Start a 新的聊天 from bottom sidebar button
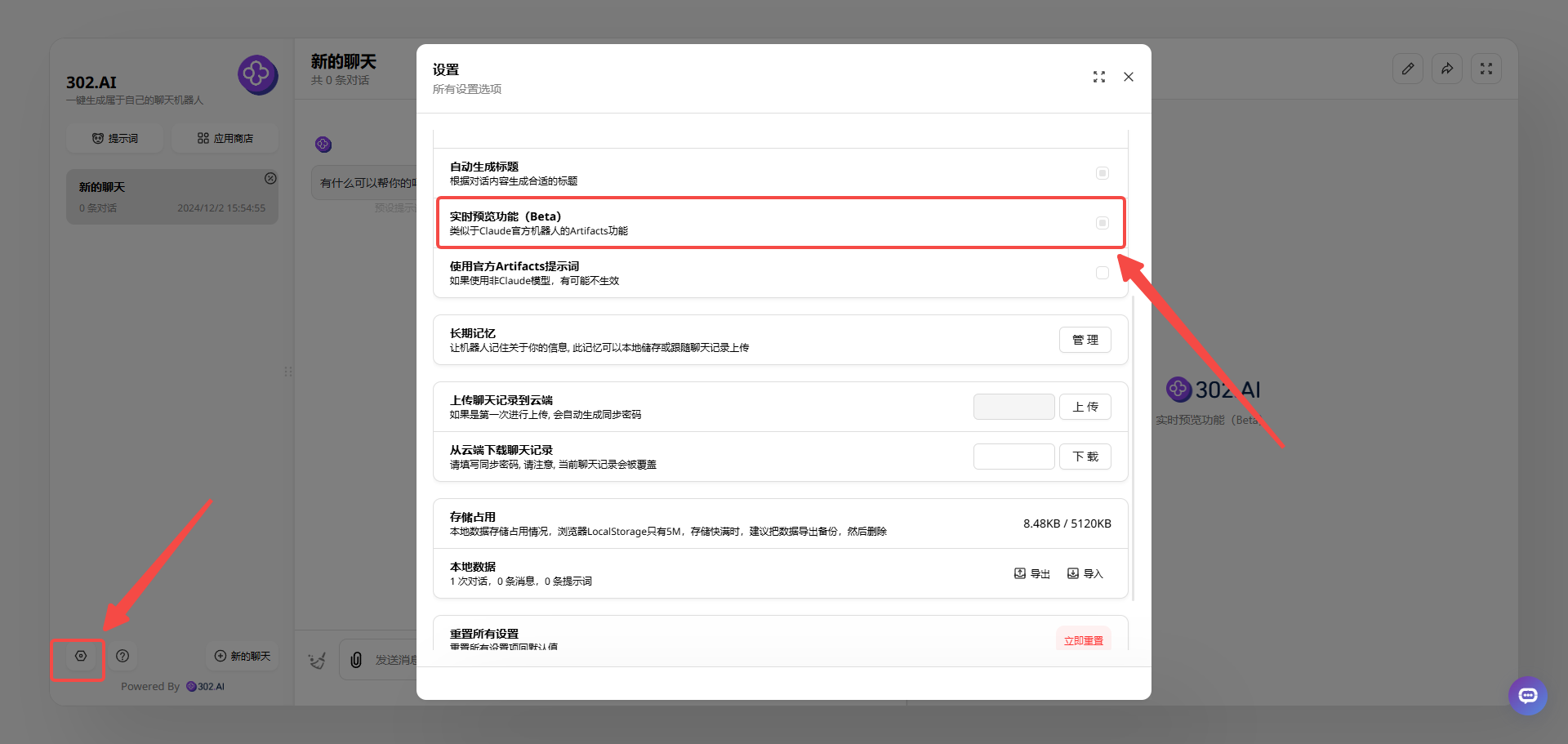Viewport: 1568px width, 744px height. click(x=243, y=656)
